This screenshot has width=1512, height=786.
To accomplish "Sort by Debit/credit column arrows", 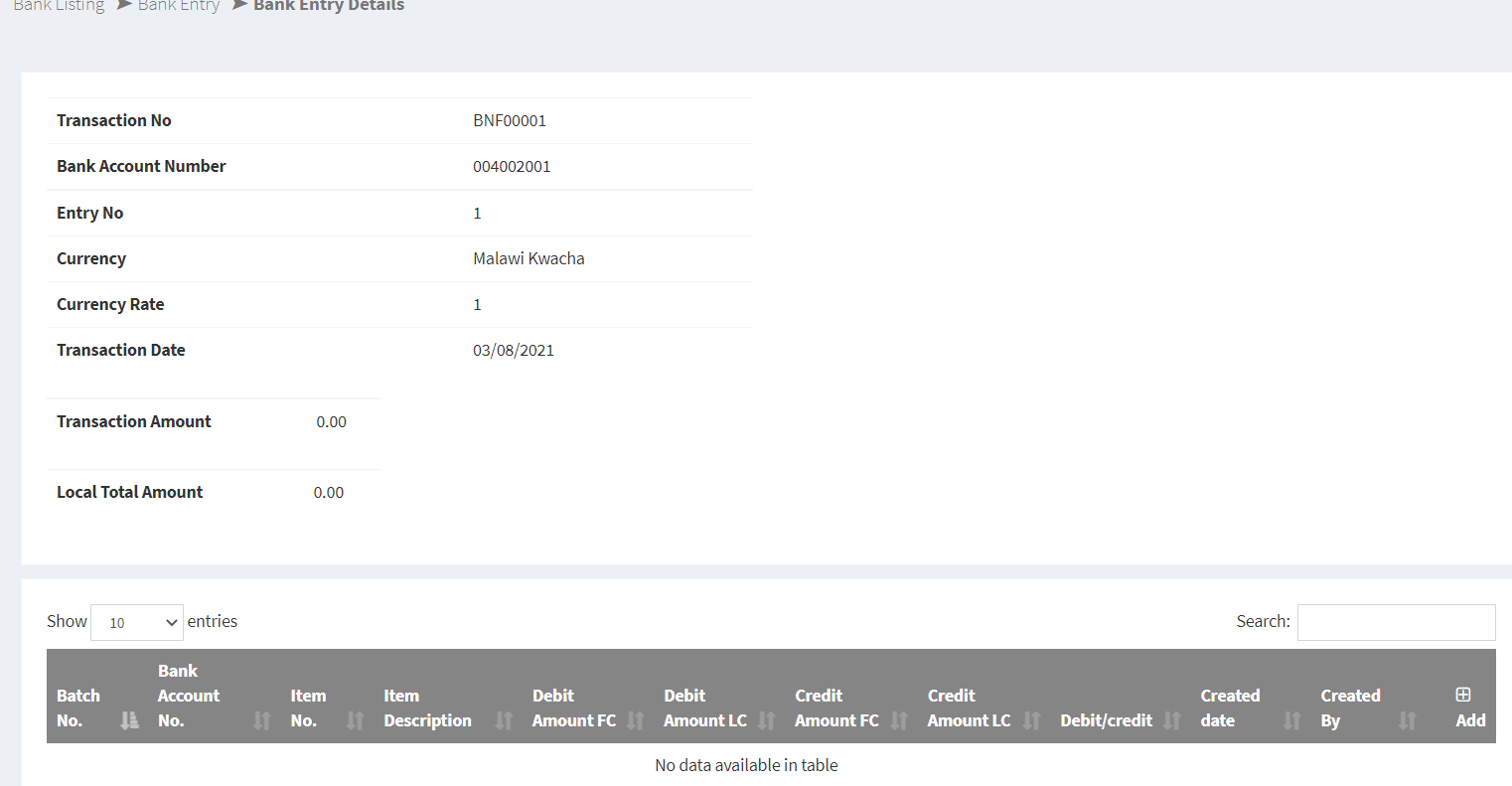I will pyautogui.click(x=1172, y=720).
